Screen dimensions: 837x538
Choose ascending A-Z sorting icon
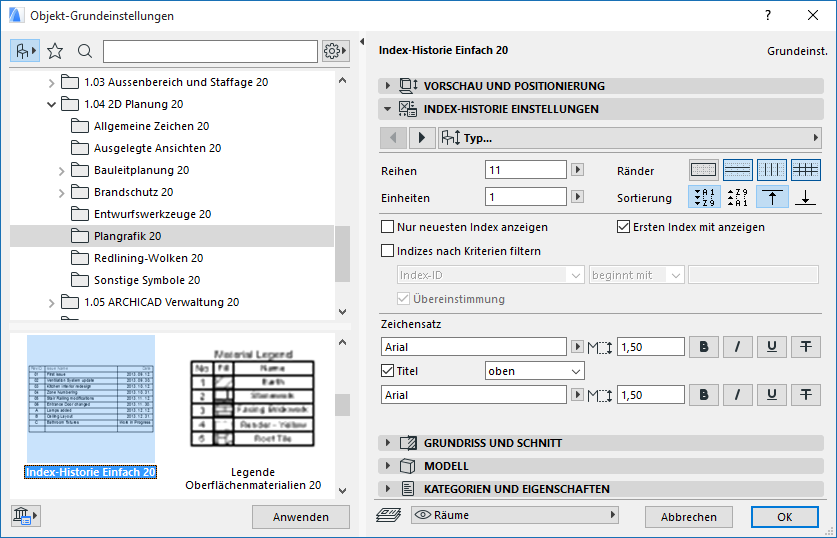[704, 197]
